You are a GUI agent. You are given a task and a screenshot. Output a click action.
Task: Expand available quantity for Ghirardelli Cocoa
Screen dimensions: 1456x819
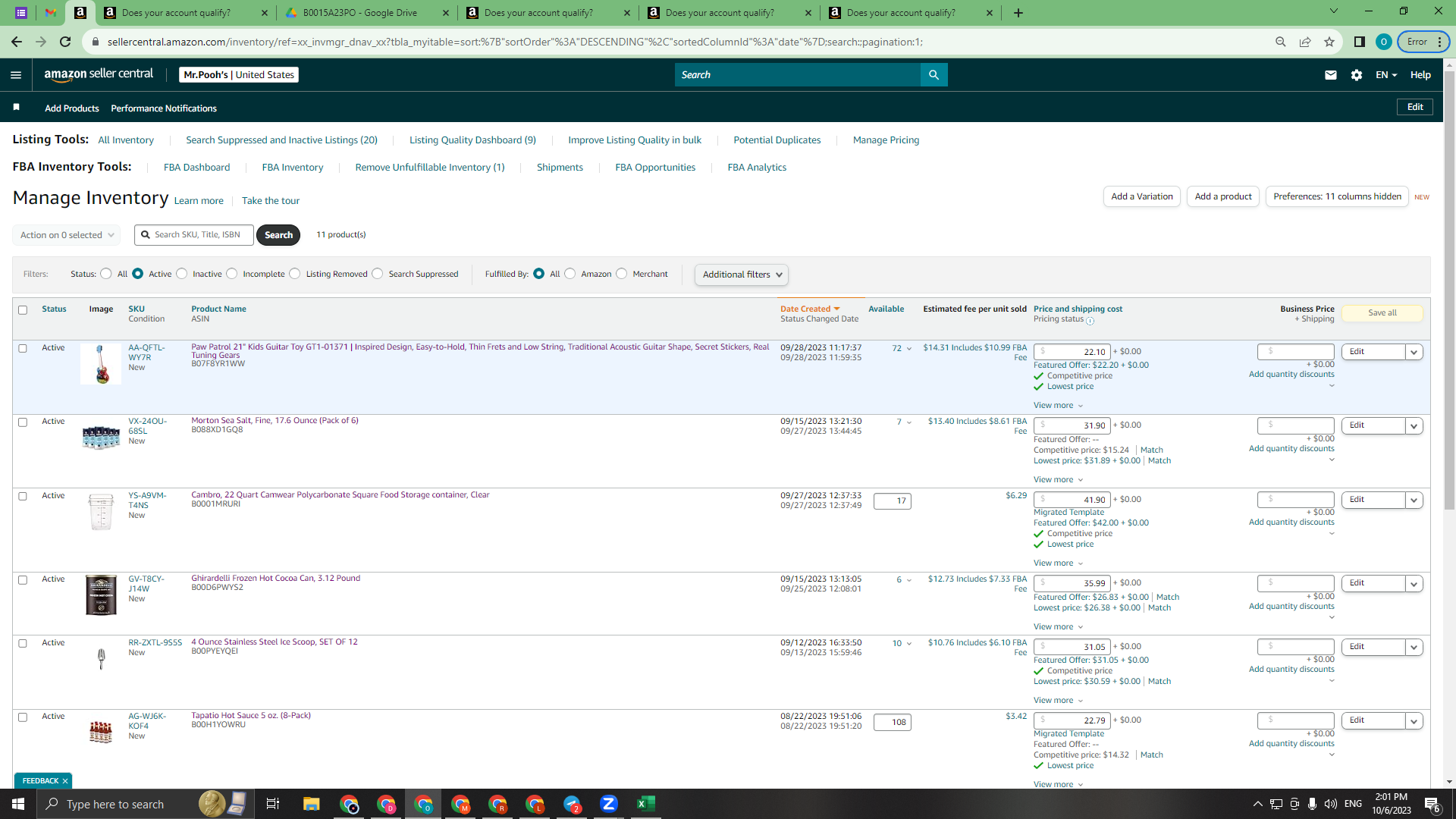909,580
